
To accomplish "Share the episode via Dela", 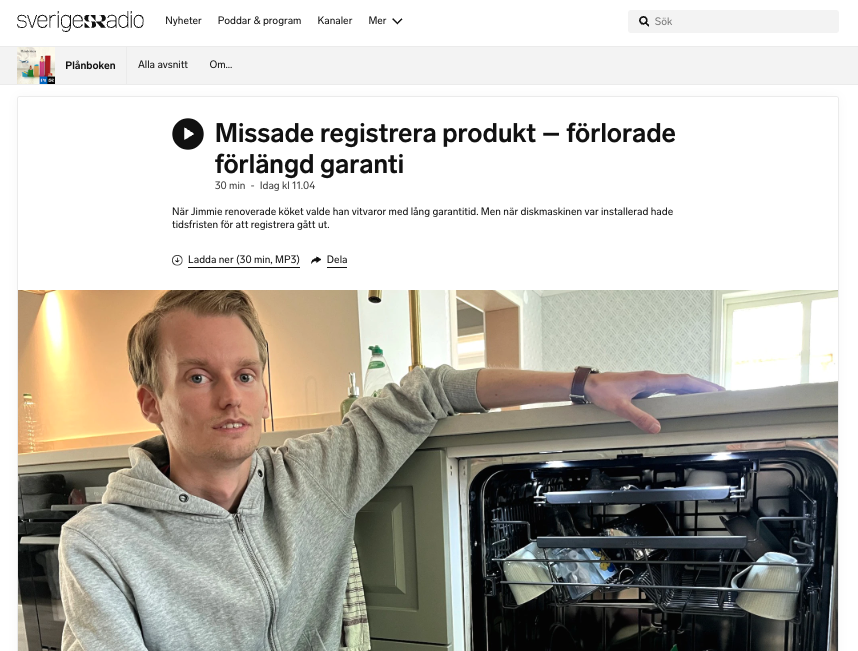I will [337, 260].
